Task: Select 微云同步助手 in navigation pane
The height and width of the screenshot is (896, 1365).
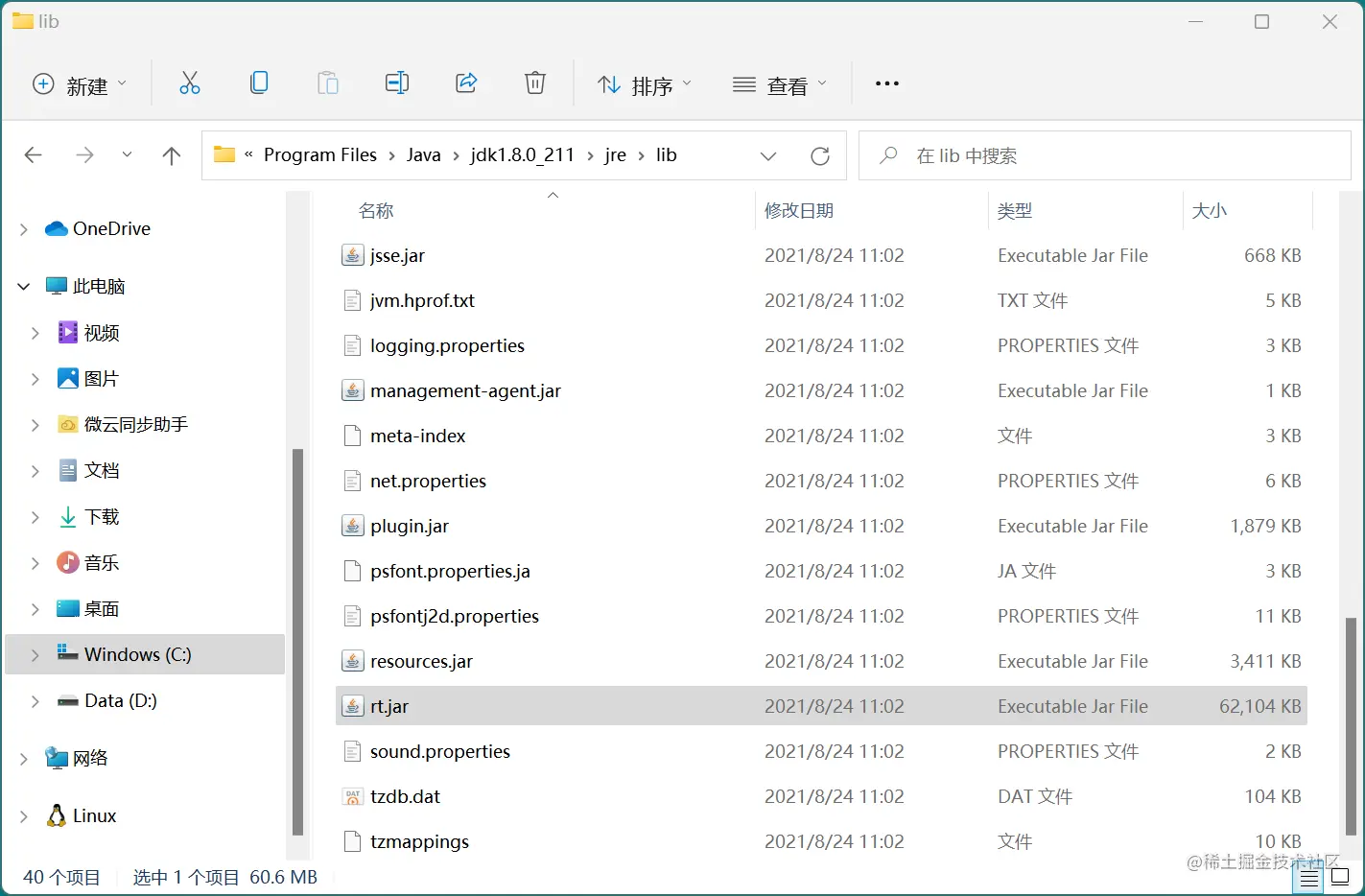Action: pos(136,424)
